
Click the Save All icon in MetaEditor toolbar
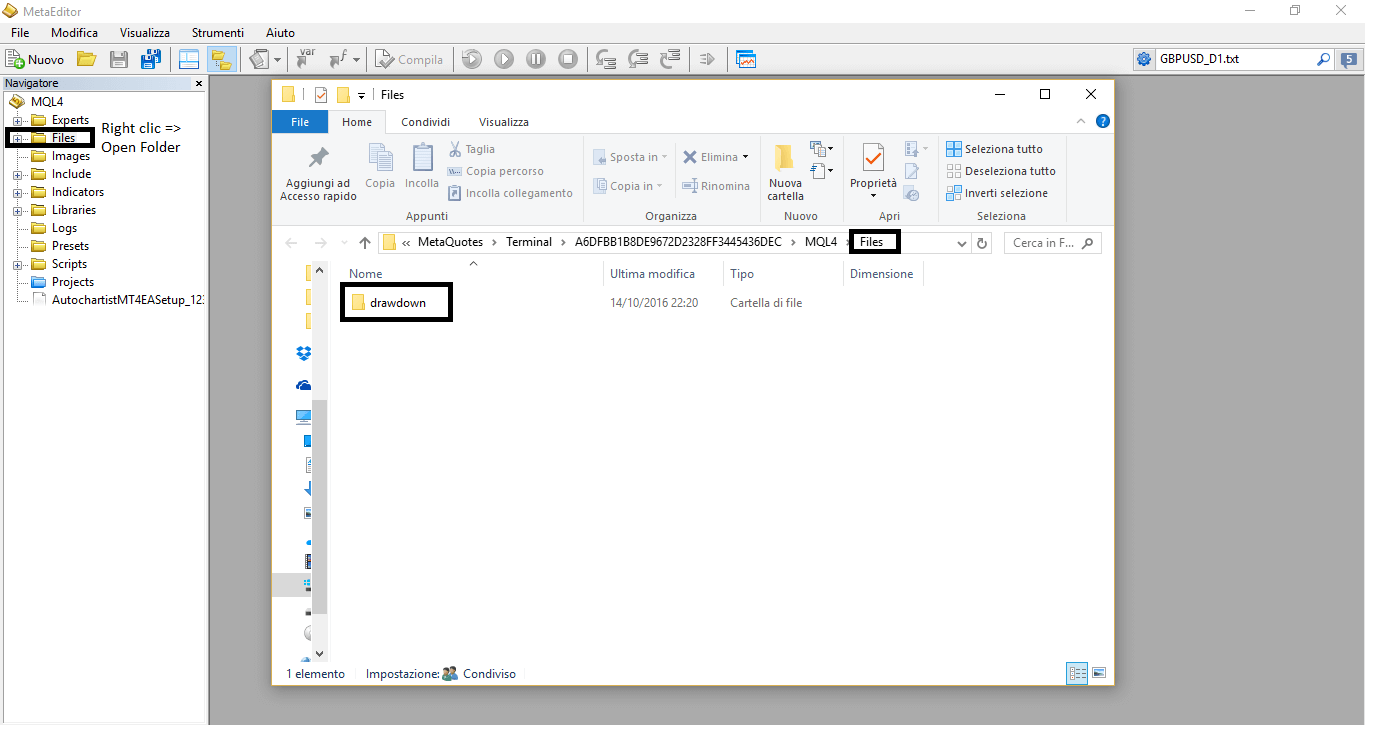[150, 59]
